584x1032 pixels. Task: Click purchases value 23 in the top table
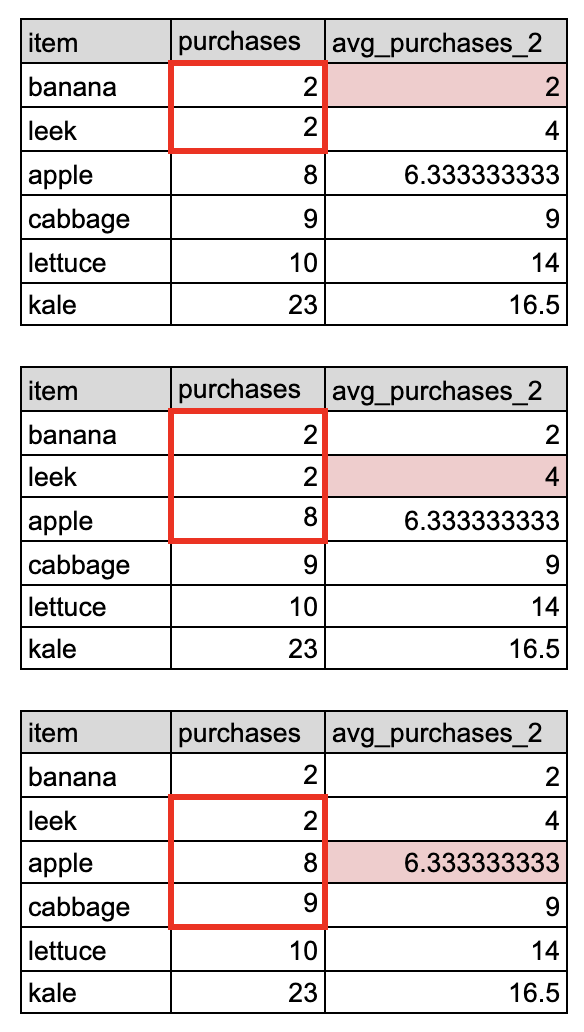[x=248, y=304]
